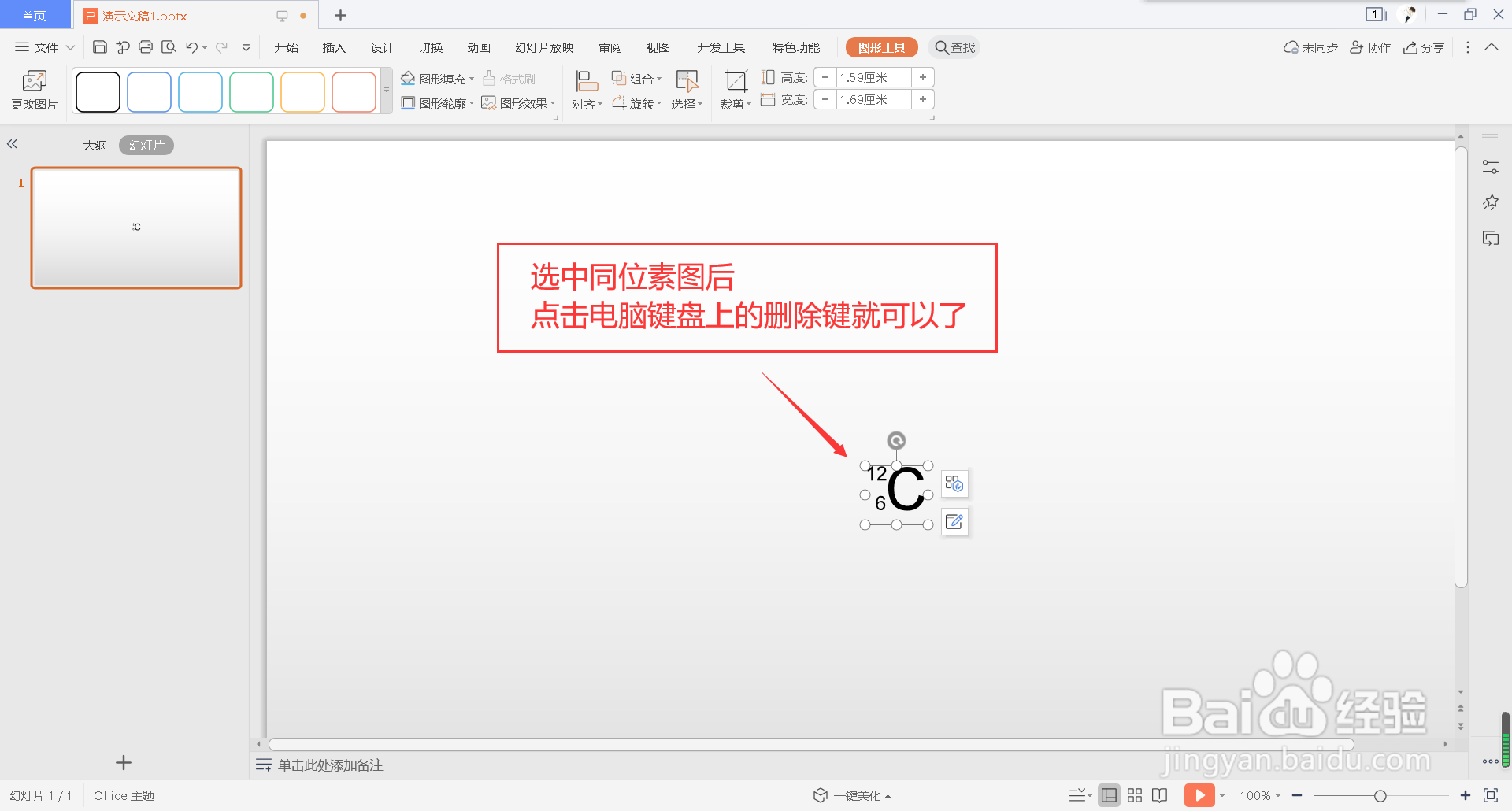1512x811 pixels.
Task: Click the Save icon in quick toolbar
Action: 100,47
